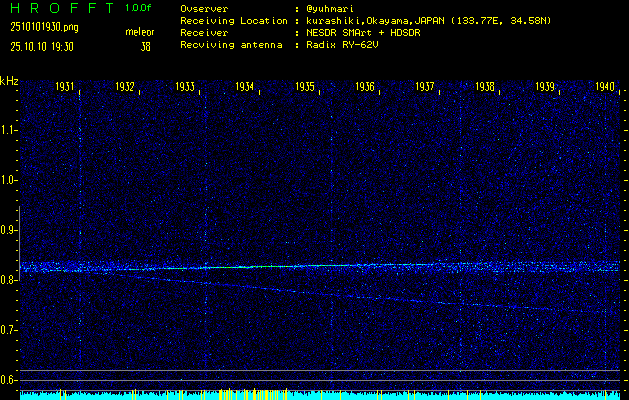Click the 1931 time marker
This screenshot has width=629, height=400.
[66, 88]
